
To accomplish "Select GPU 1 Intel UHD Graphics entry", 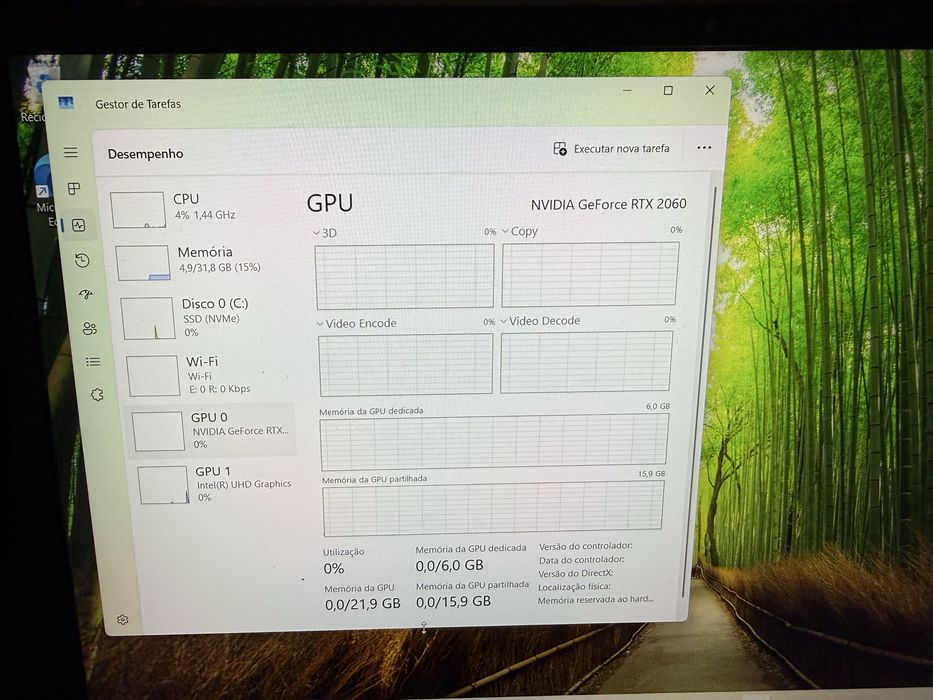I will (215, 484).
